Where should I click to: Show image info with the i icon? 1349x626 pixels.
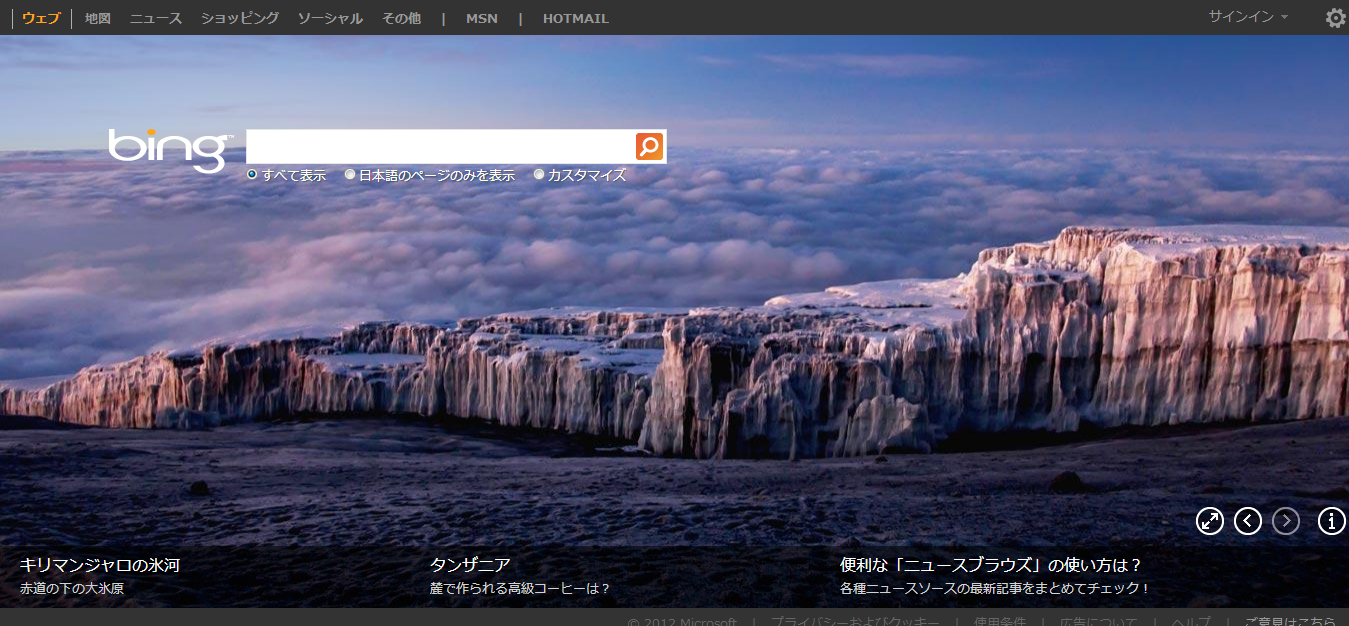pyautogui.click(x=1331, y=521)
